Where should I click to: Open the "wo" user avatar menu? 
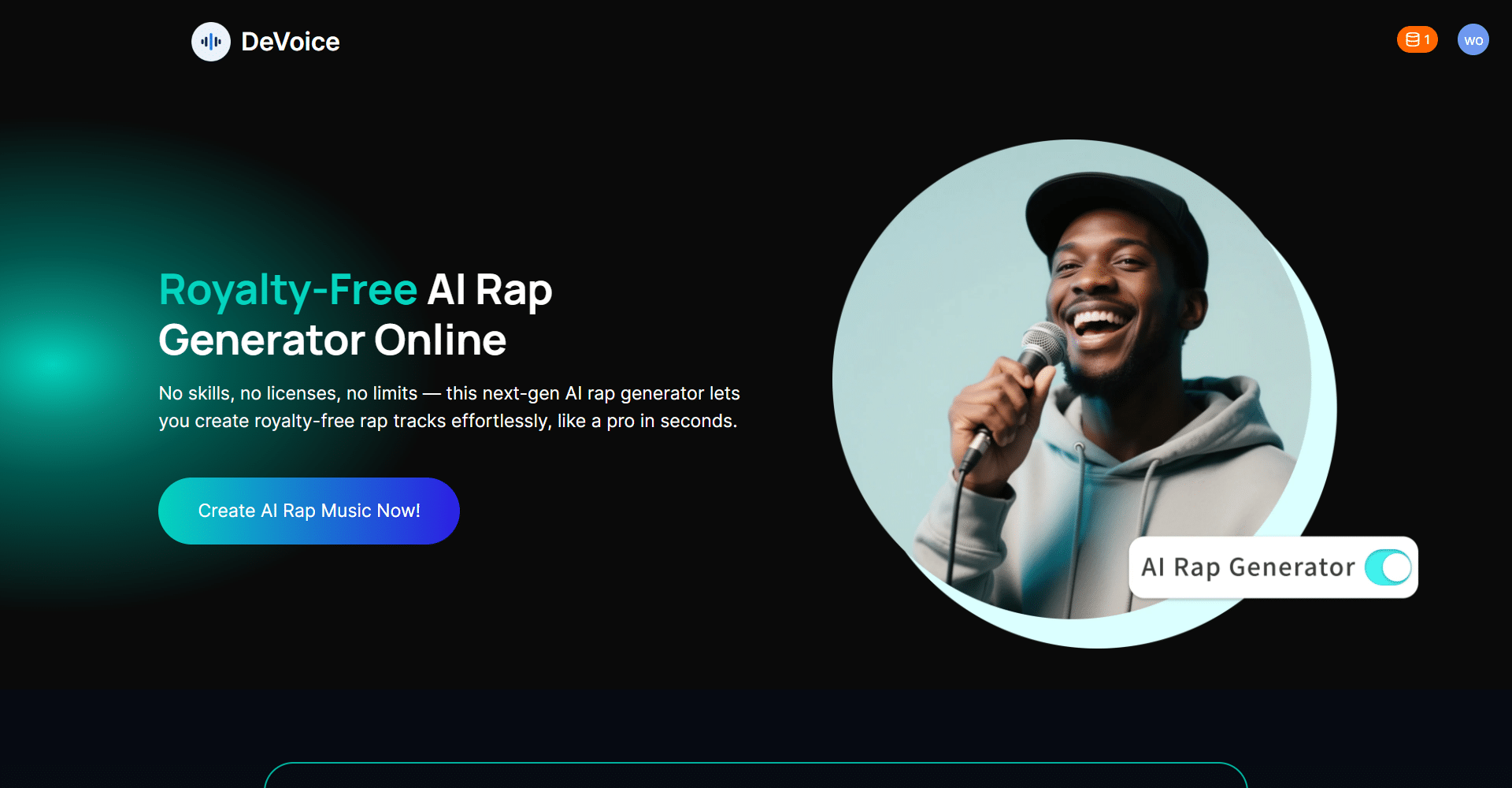point(1473,39)
